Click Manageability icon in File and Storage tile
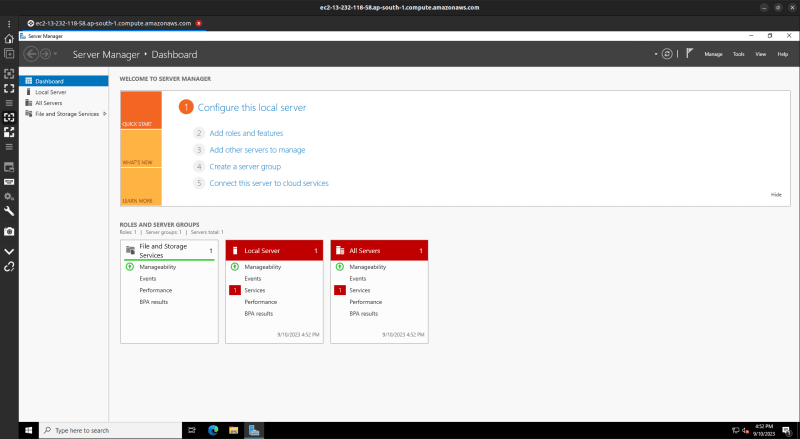Viewport: 800px width, 439px height. [x=130, y=267]
